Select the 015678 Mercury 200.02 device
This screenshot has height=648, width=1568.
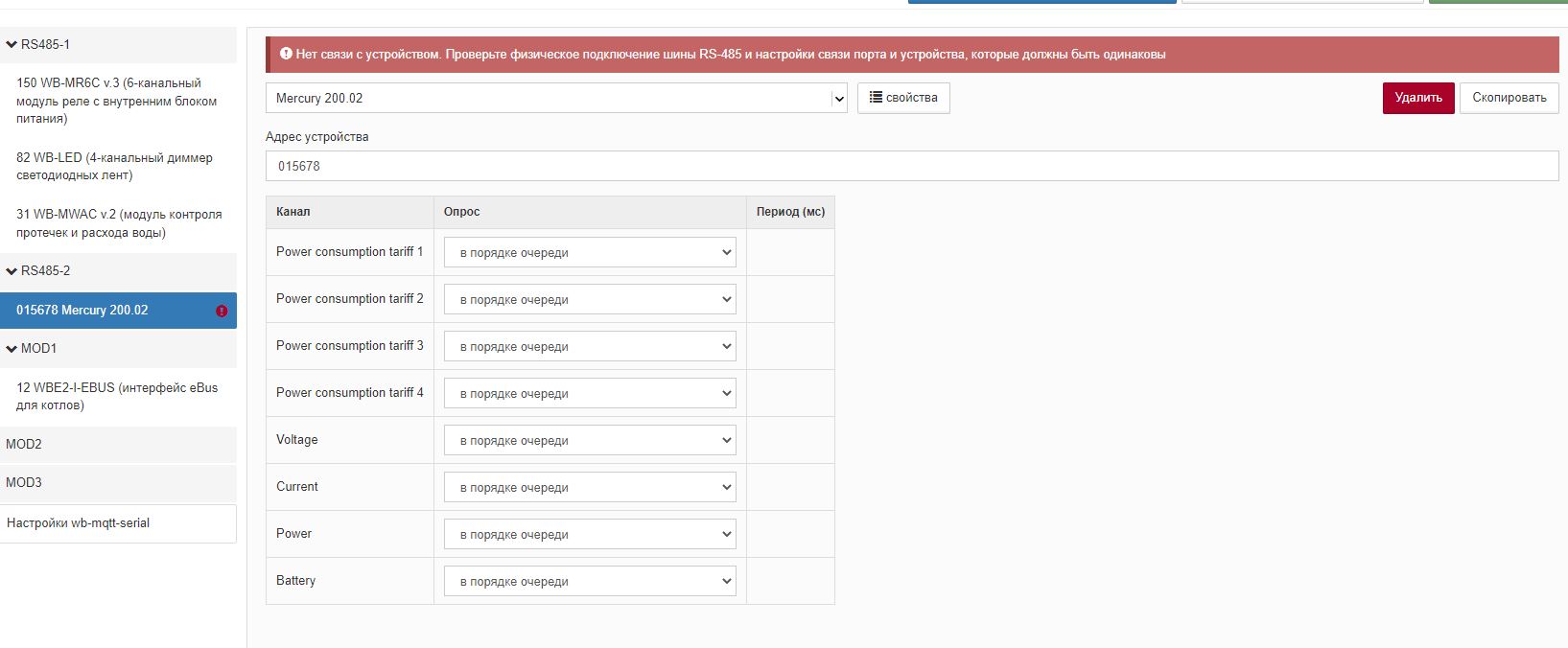coord(118,311)
